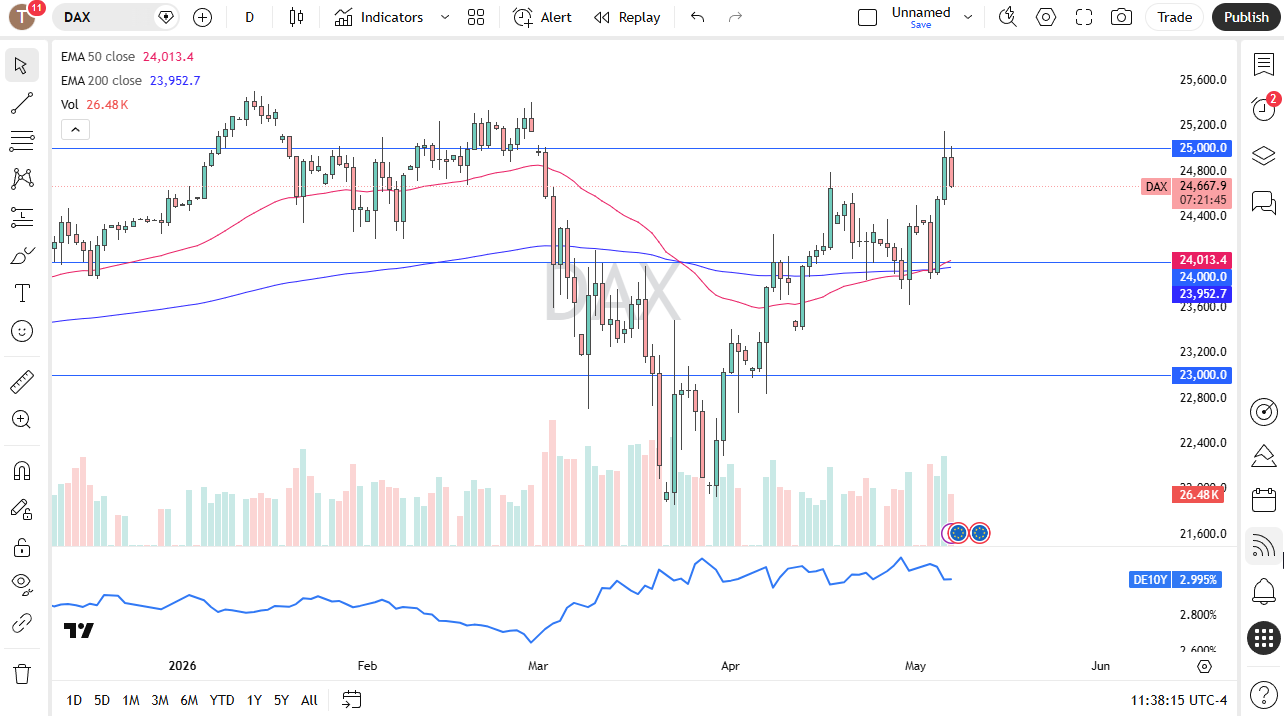Select the YTD date range
The image size is (1284, 716).
point(222,700)
